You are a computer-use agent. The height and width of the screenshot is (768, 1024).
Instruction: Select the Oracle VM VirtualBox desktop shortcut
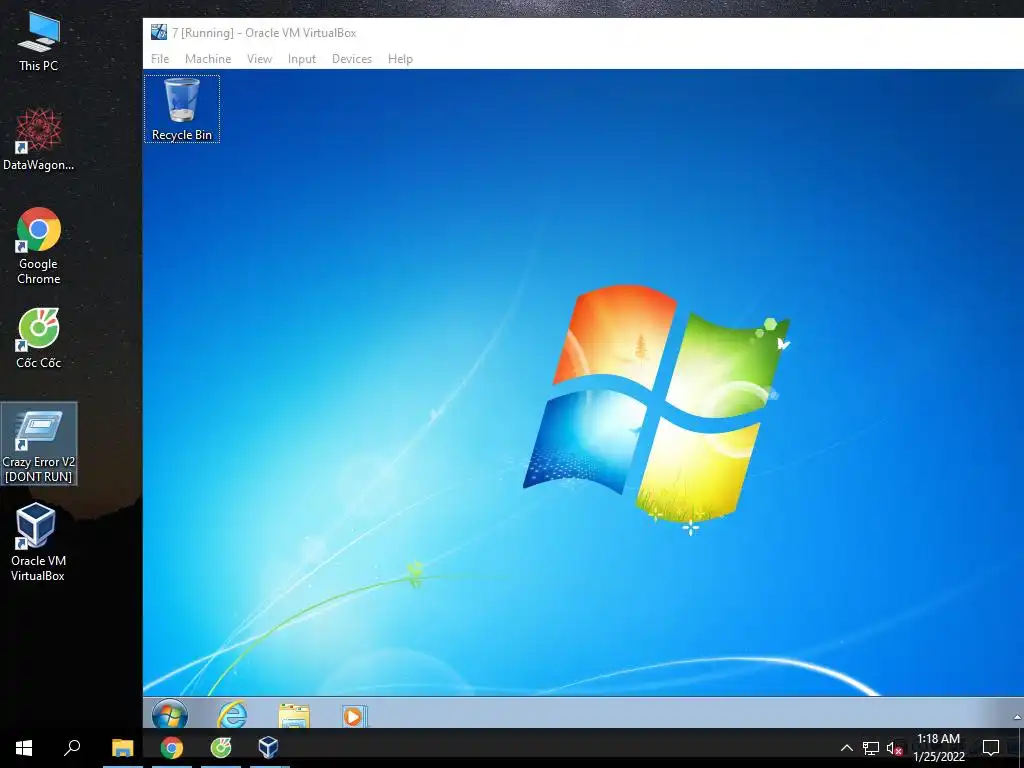37,542
